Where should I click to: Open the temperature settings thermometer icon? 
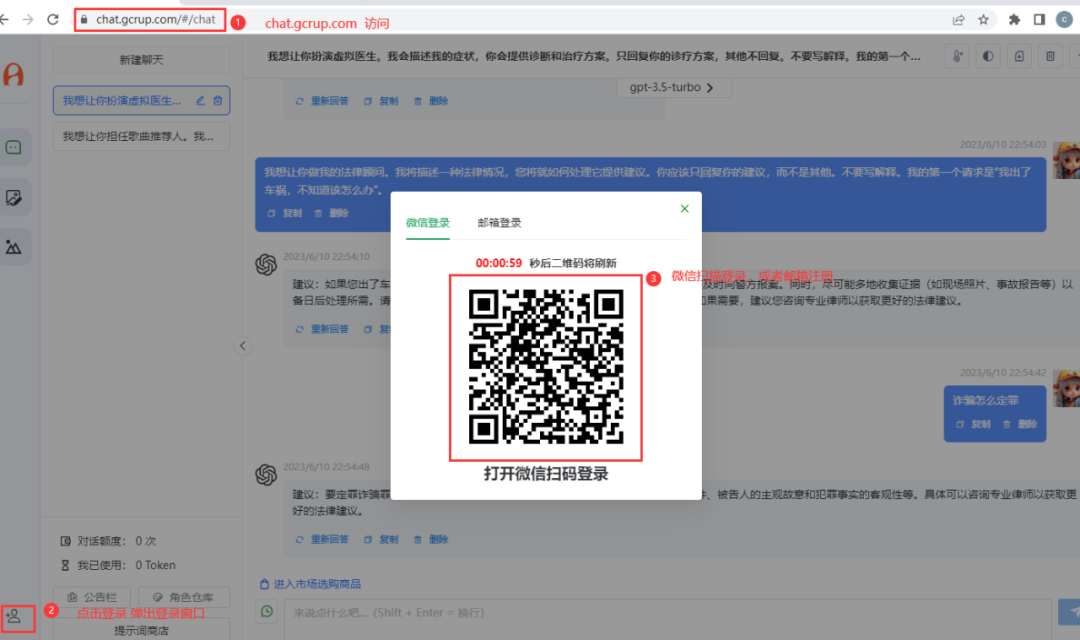(956, 57)
